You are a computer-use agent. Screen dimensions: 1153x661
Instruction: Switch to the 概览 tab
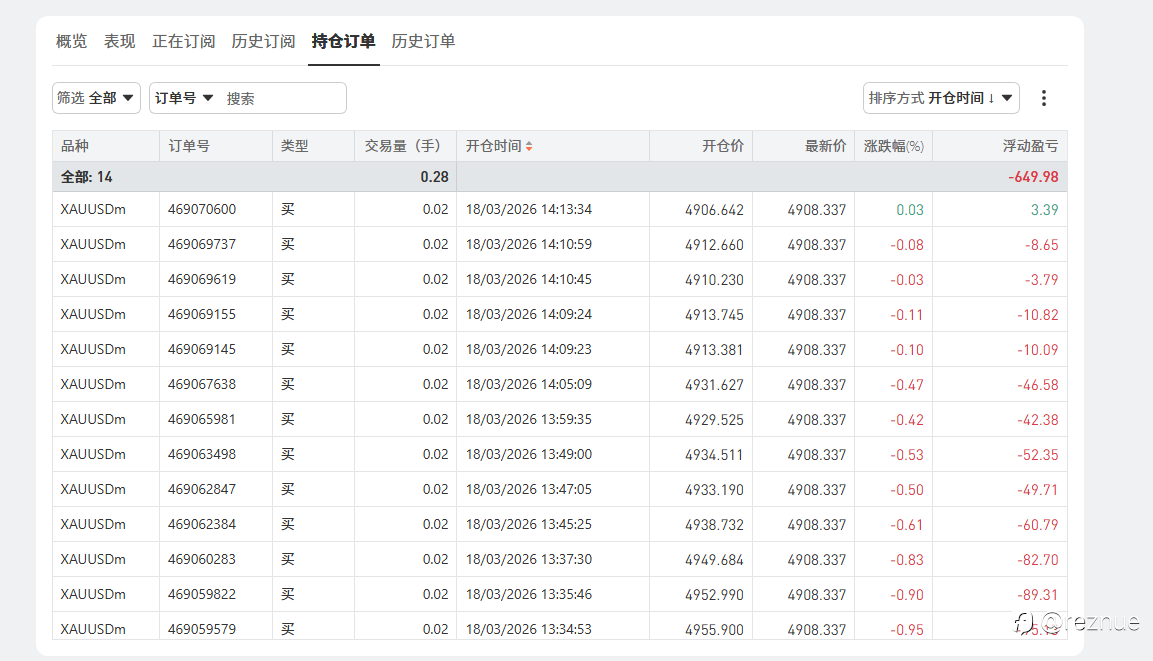tap(72, 41)
